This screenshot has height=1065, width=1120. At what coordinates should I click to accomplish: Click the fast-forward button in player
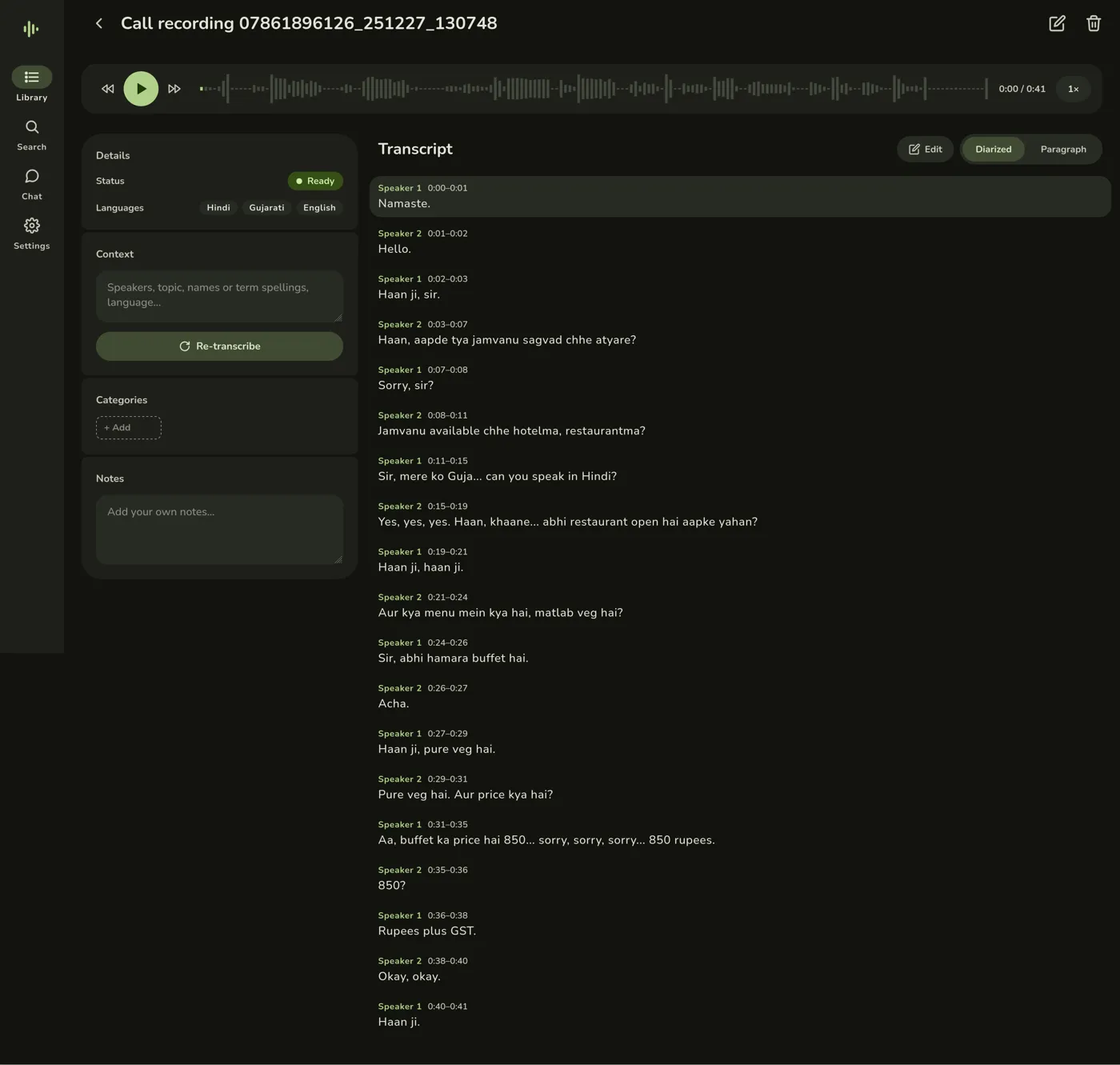174,89
